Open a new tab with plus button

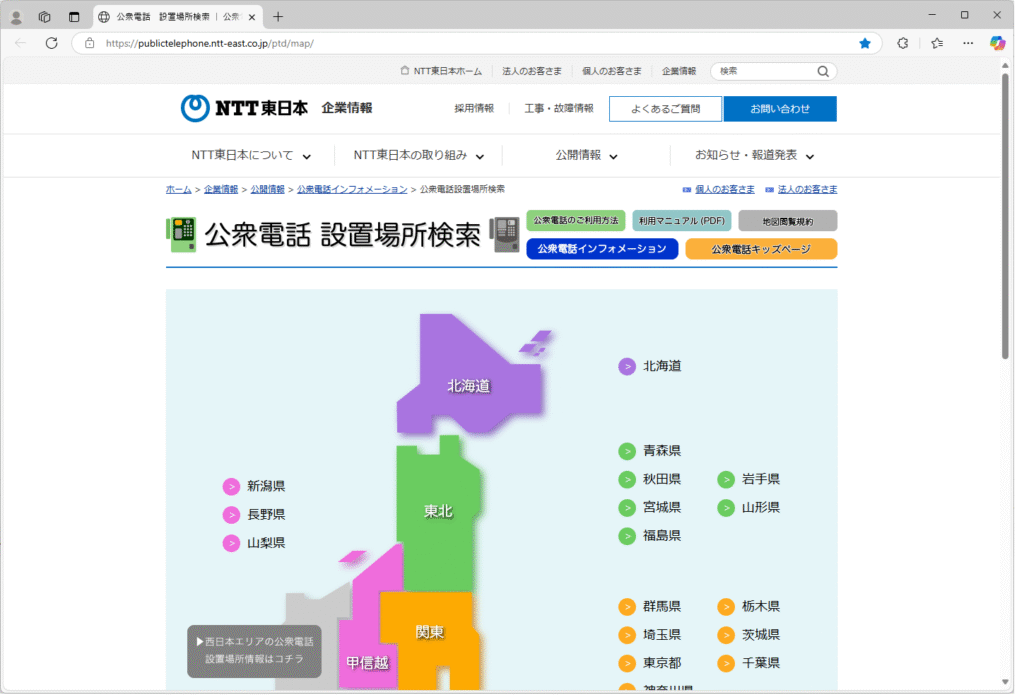tap(278, 17)
